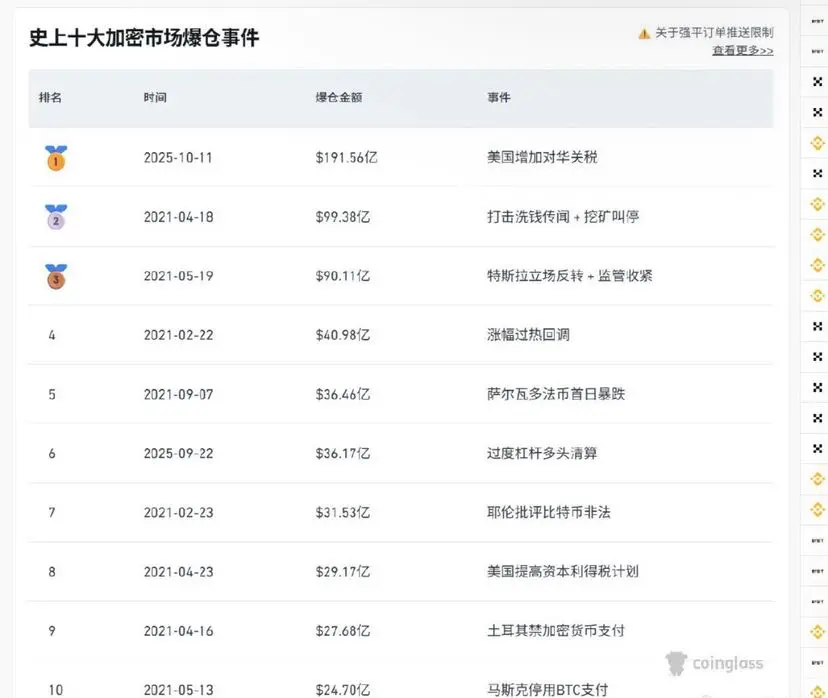The width and height of the screenshot is (828, 698).
Task: Select the 事件 column header
Action: click(499, 97)
